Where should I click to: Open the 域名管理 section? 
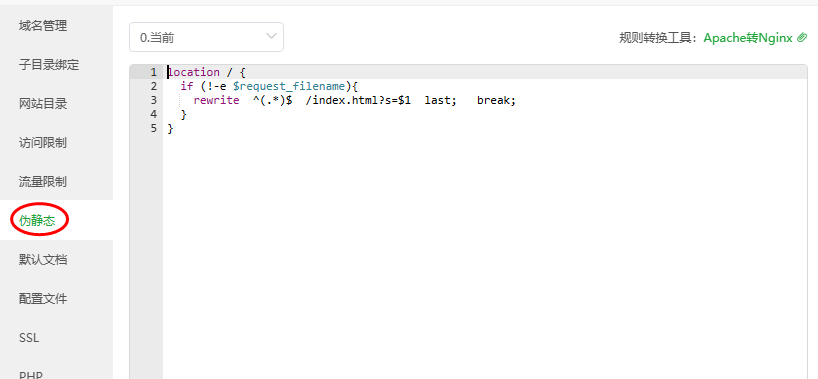coord(43,26)
